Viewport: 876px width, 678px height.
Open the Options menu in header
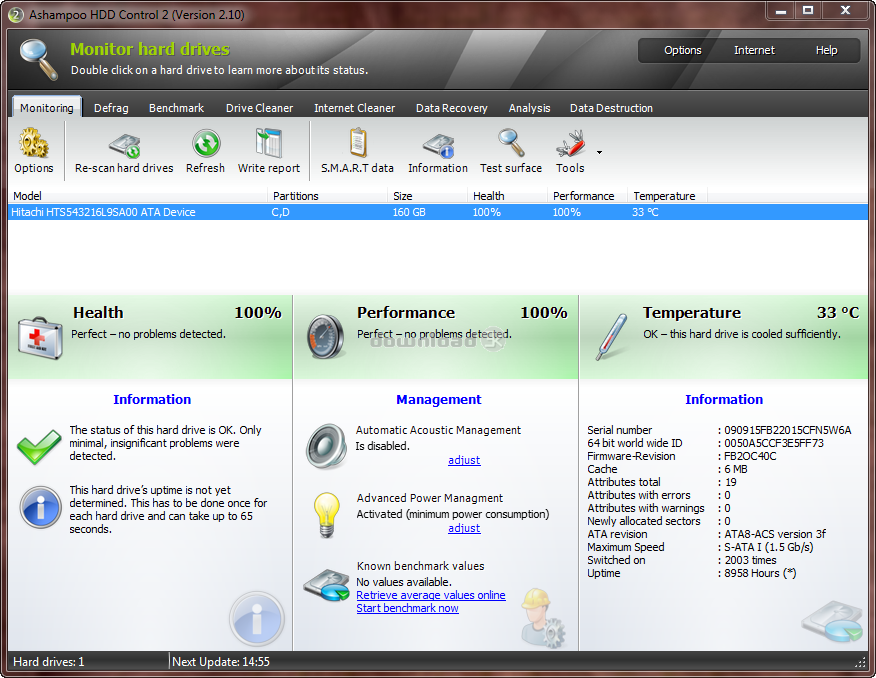coord(683,50)
